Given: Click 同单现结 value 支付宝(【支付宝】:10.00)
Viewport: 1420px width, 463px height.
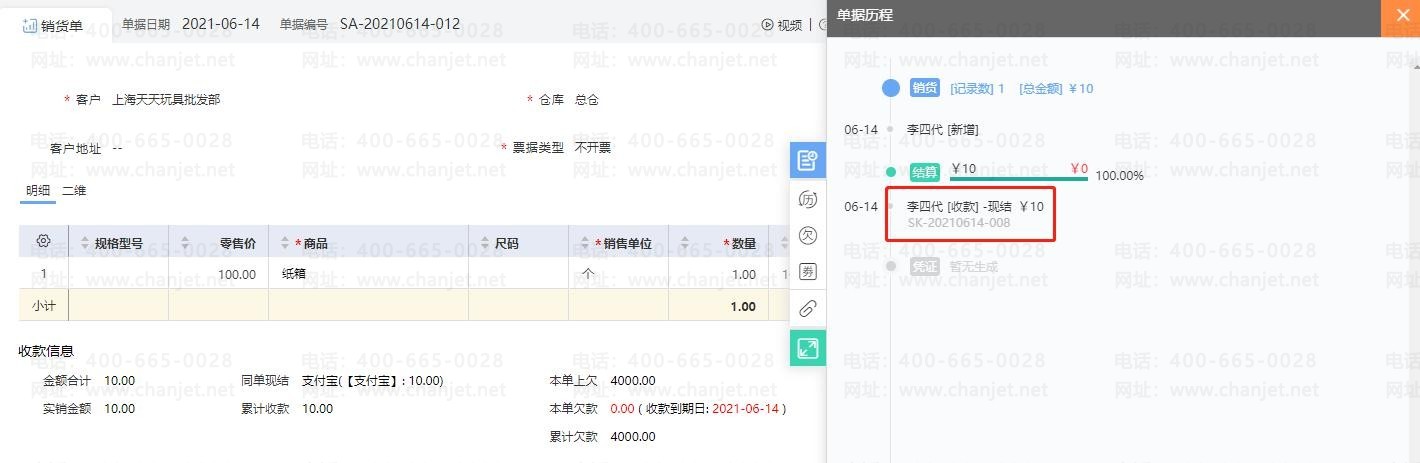Looking at the screenshot, I should [x=372, y=380].
